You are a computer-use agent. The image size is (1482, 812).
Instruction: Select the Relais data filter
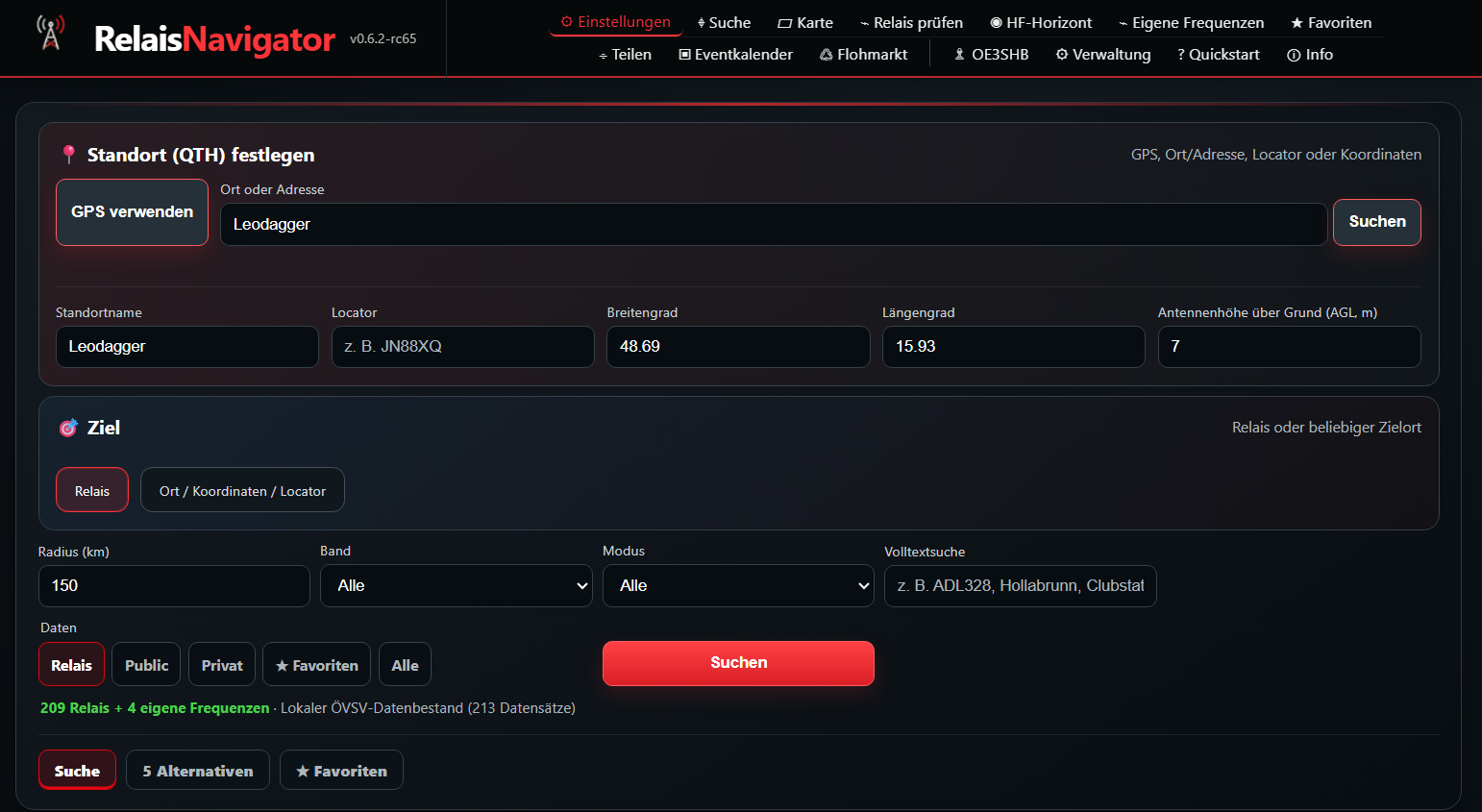[71, 664]
